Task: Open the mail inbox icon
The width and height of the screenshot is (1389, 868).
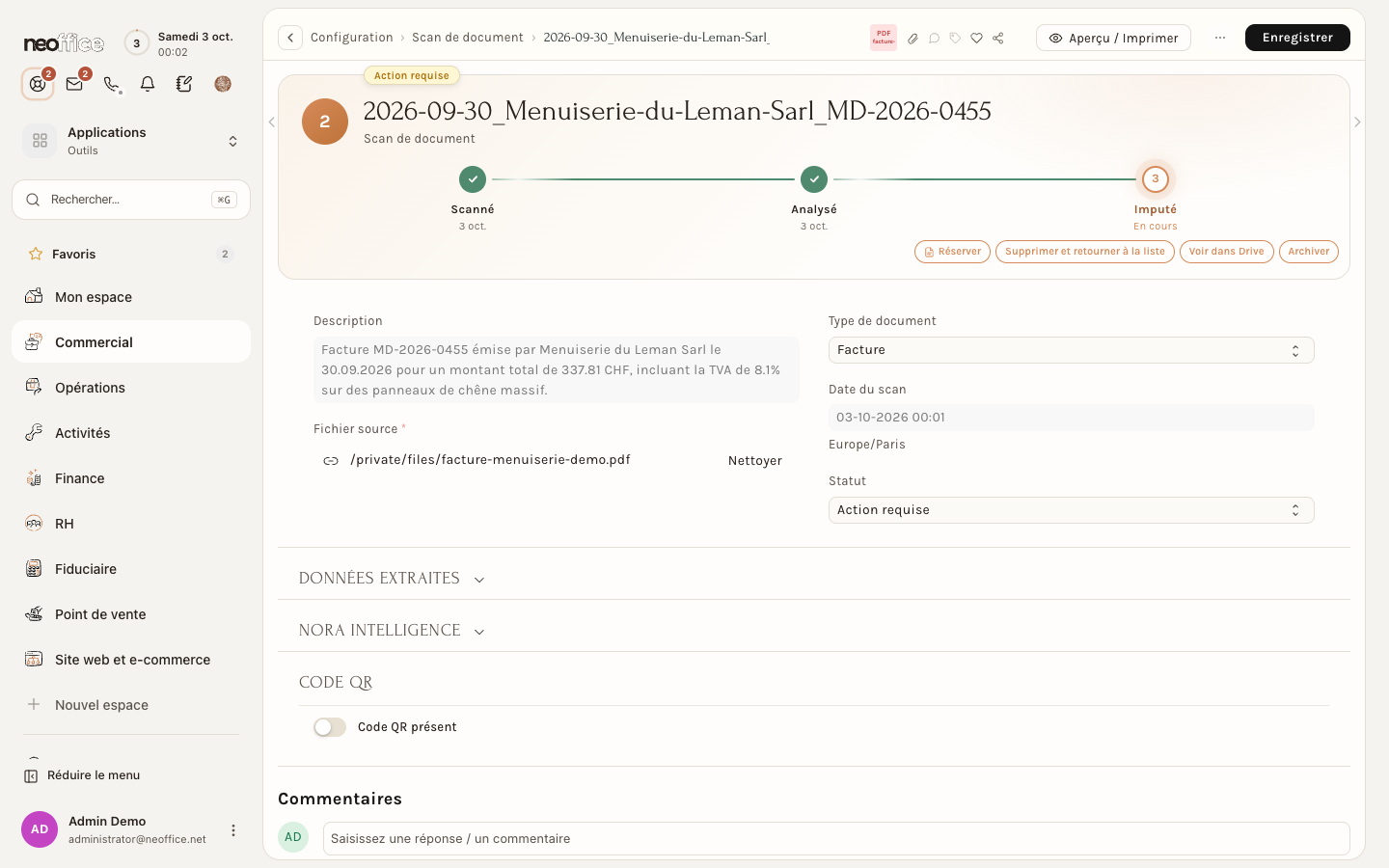Action: pos(74,84)
